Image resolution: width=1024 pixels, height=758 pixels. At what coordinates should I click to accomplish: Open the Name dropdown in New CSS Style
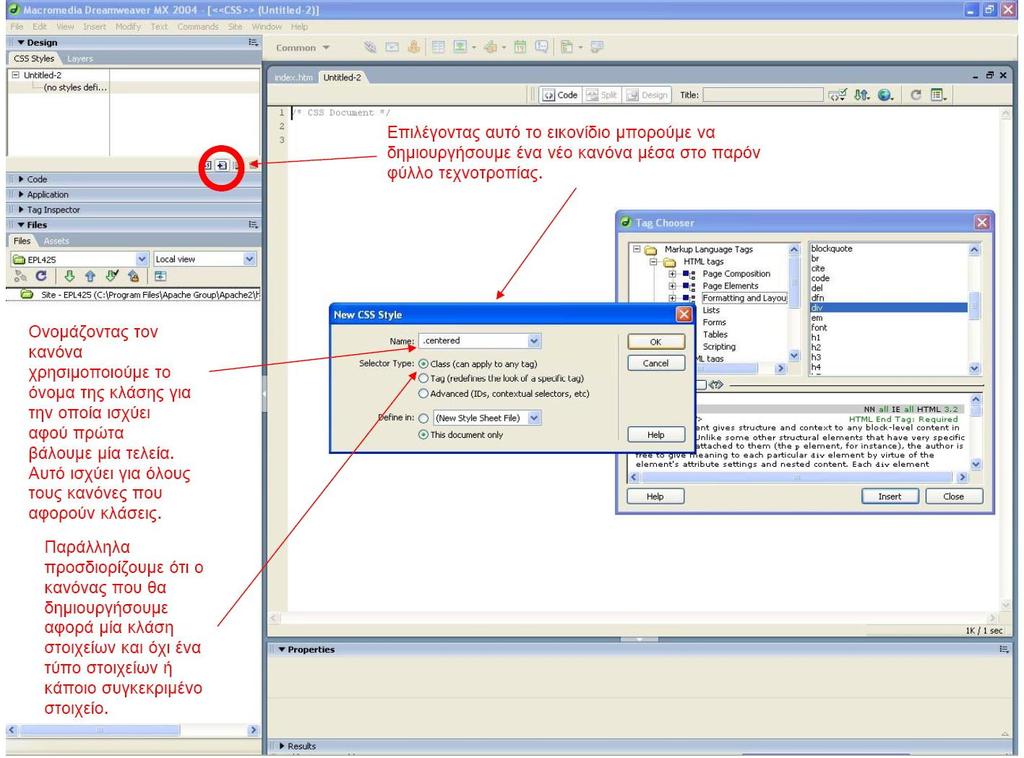[534, 341]
